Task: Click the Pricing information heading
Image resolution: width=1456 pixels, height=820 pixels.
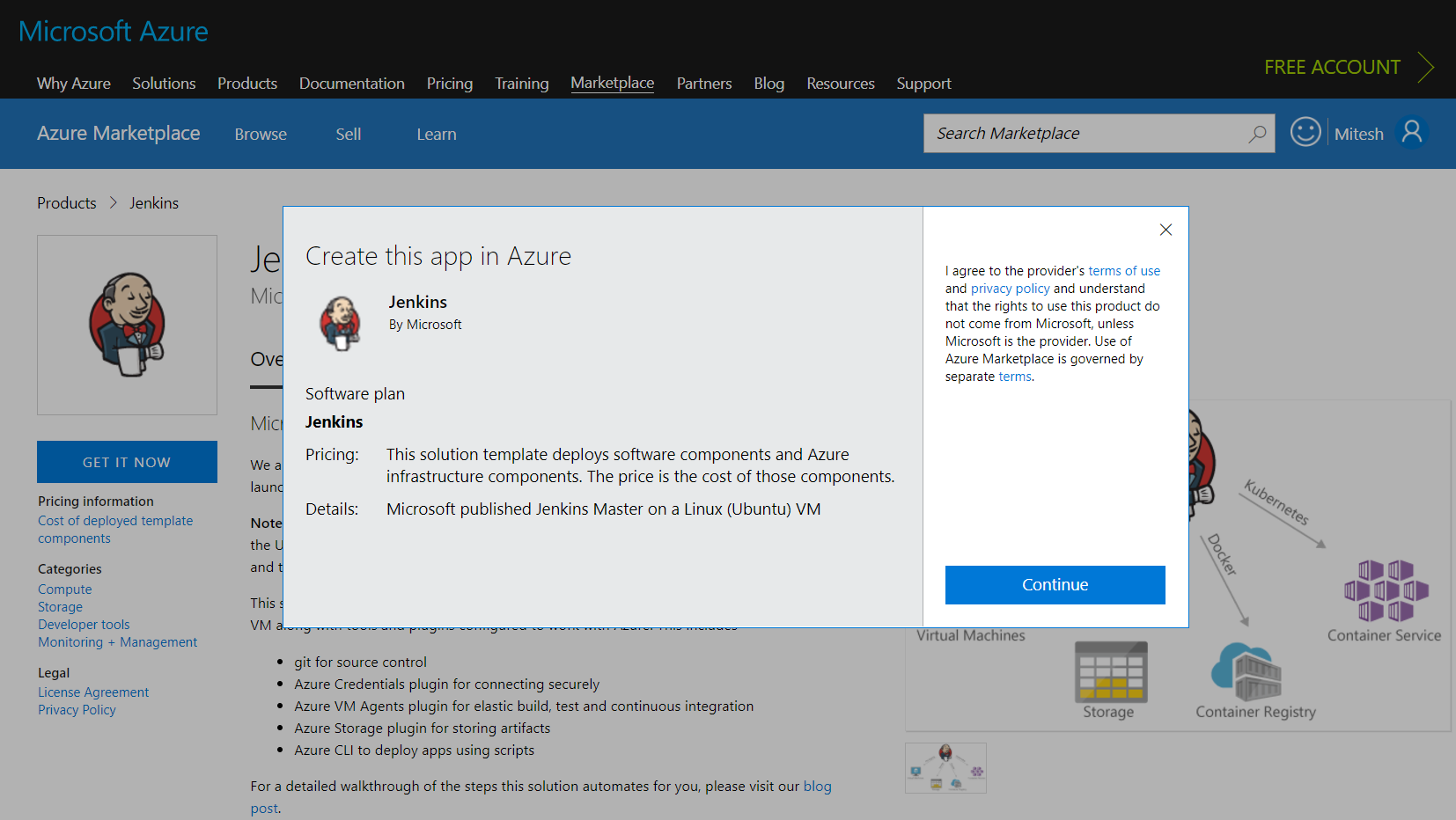Action: pos(96,502)
